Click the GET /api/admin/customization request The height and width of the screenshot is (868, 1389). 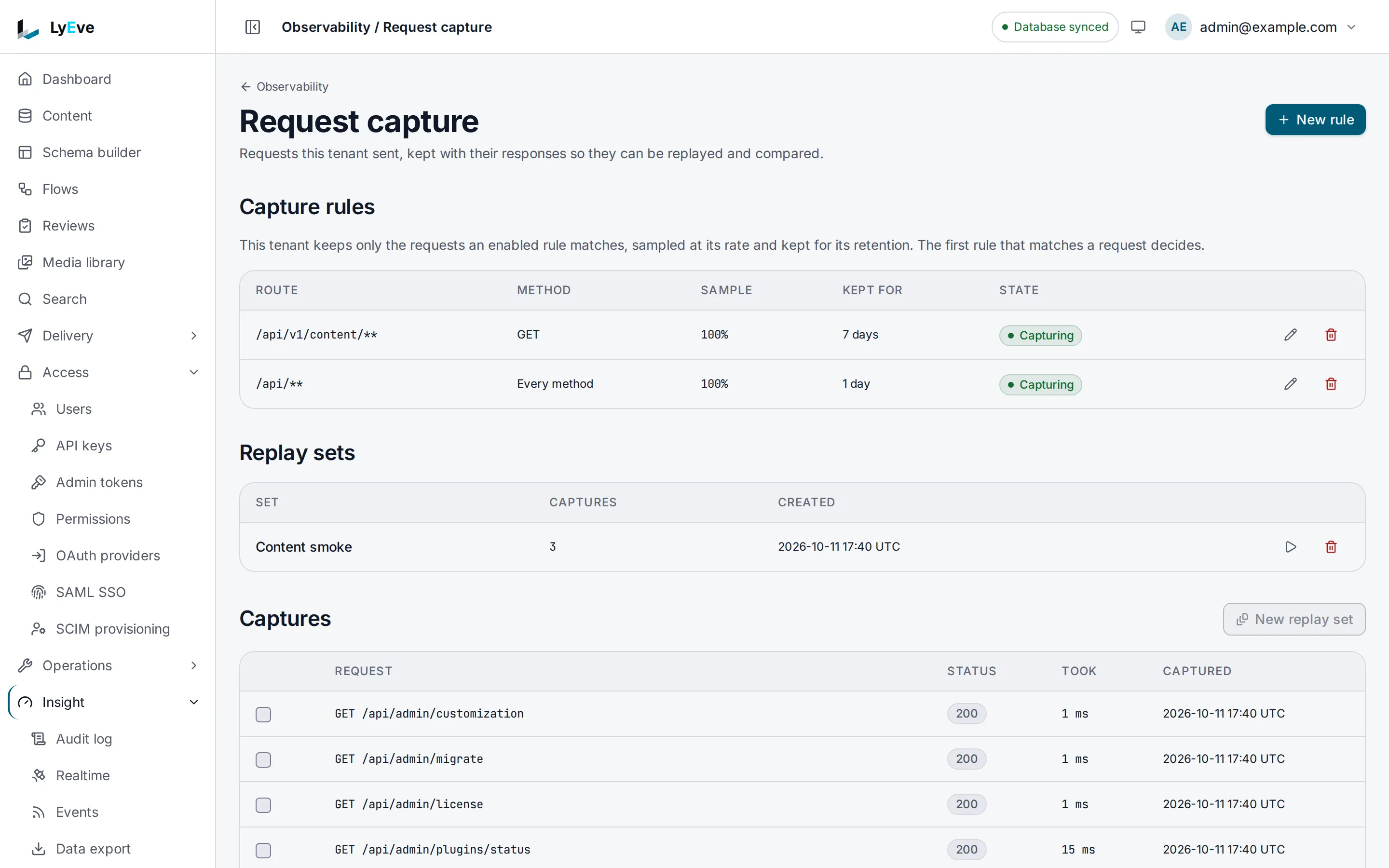click(429, 714)
